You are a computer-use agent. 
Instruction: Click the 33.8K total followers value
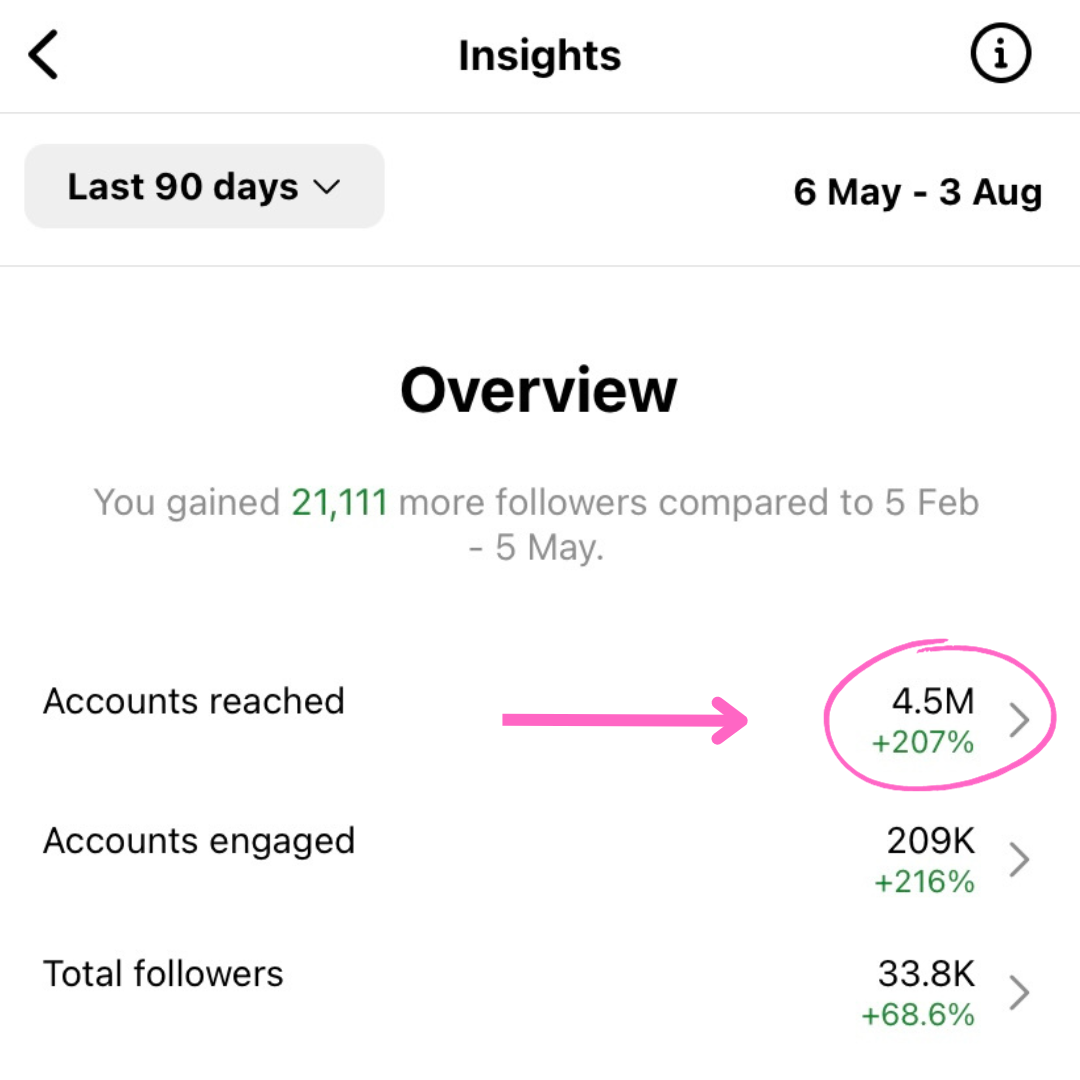pos(926,973)
